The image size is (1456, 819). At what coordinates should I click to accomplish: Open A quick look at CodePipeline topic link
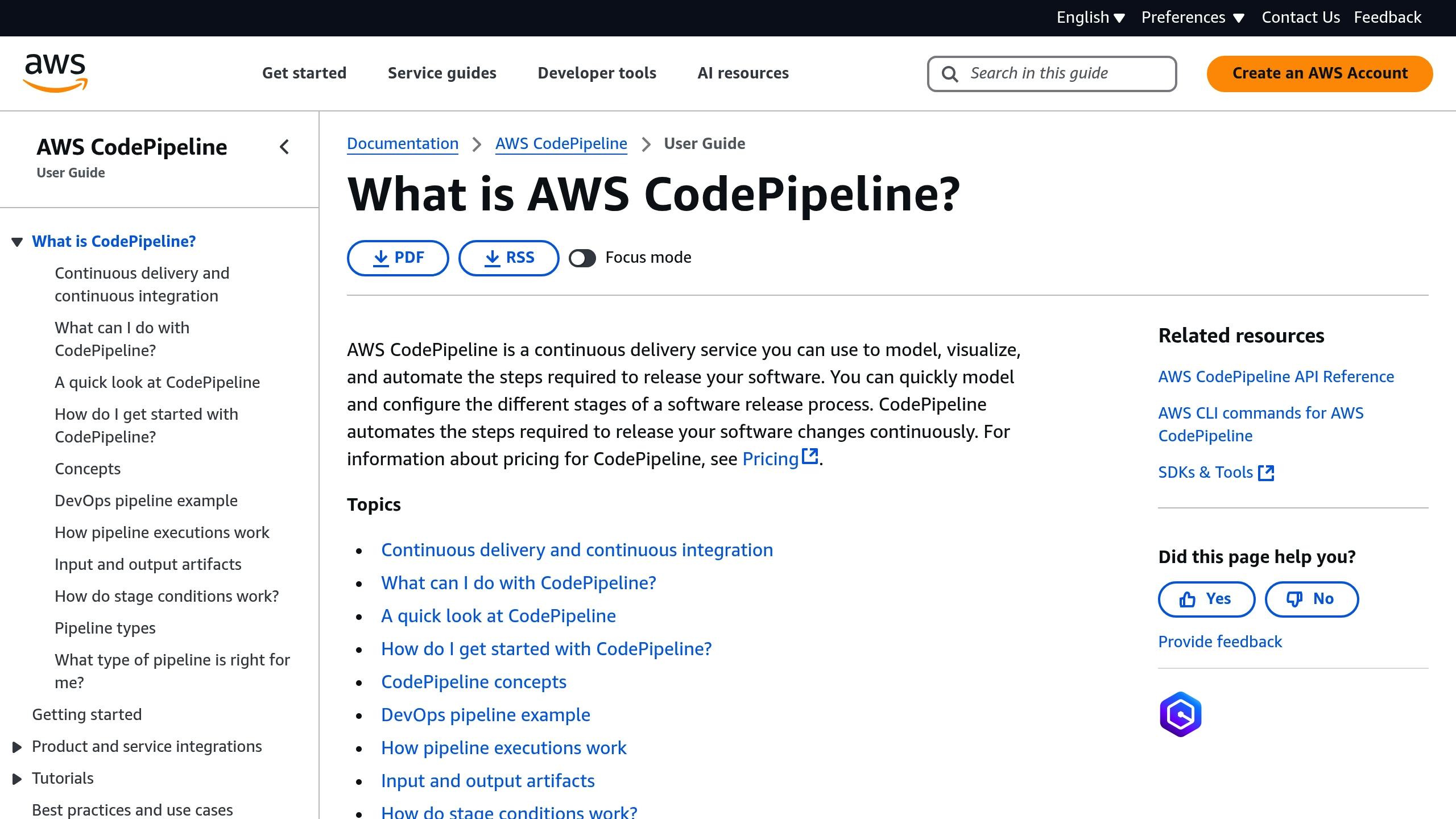pos(498,617)
